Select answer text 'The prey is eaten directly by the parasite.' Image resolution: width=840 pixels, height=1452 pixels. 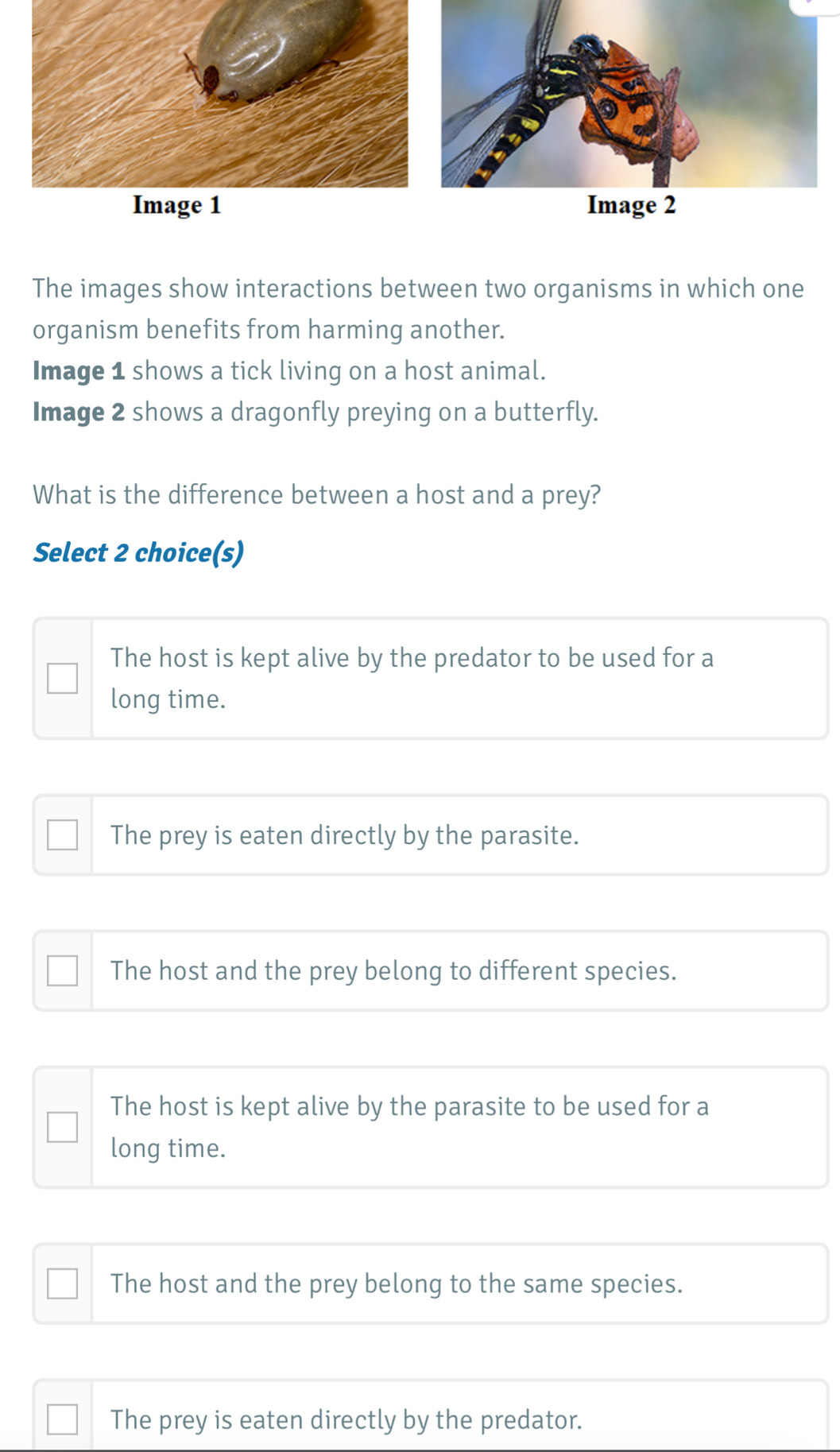point(345,835)
